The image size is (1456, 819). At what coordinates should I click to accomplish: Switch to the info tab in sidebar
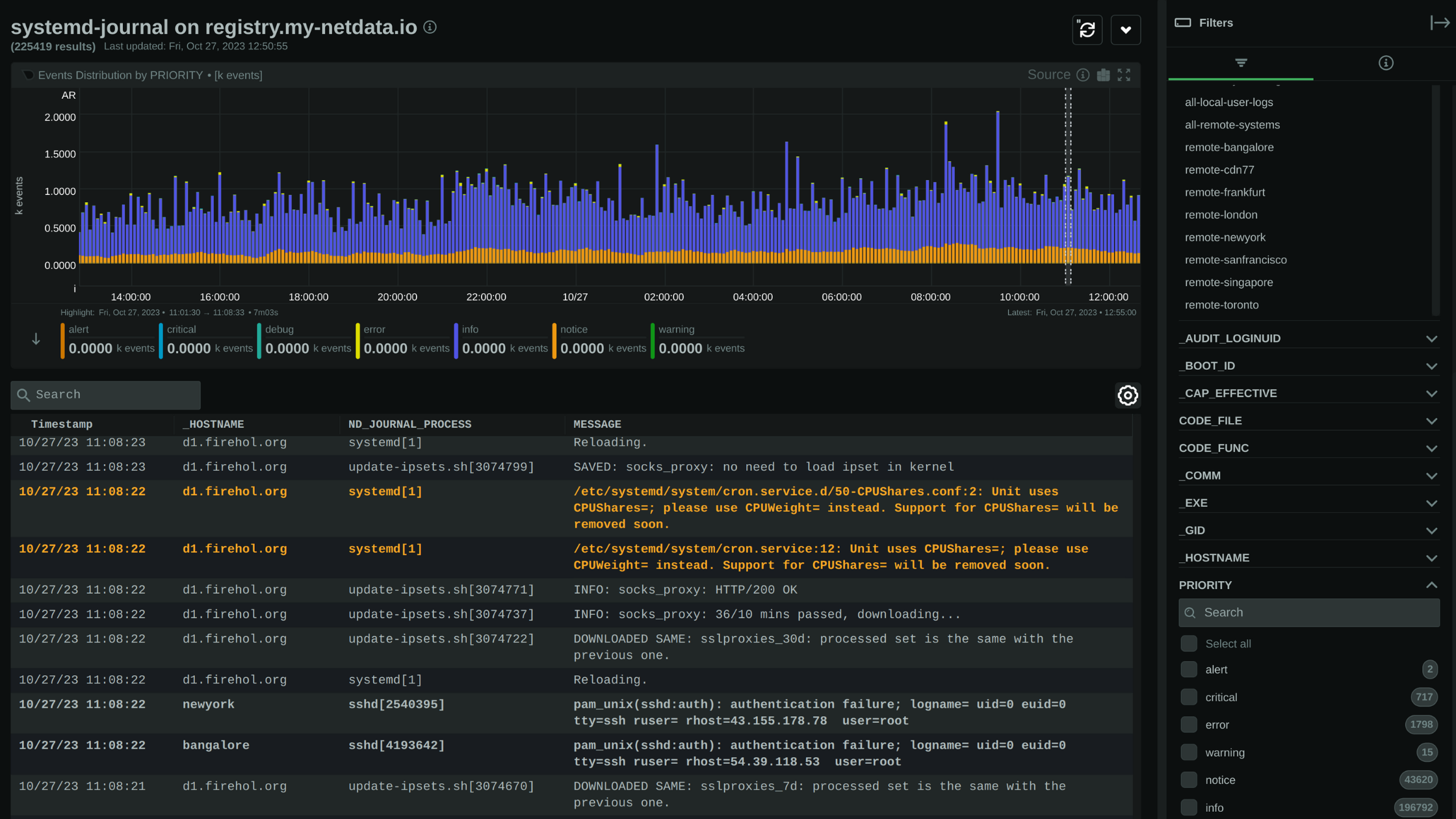tap(1386, 63)
